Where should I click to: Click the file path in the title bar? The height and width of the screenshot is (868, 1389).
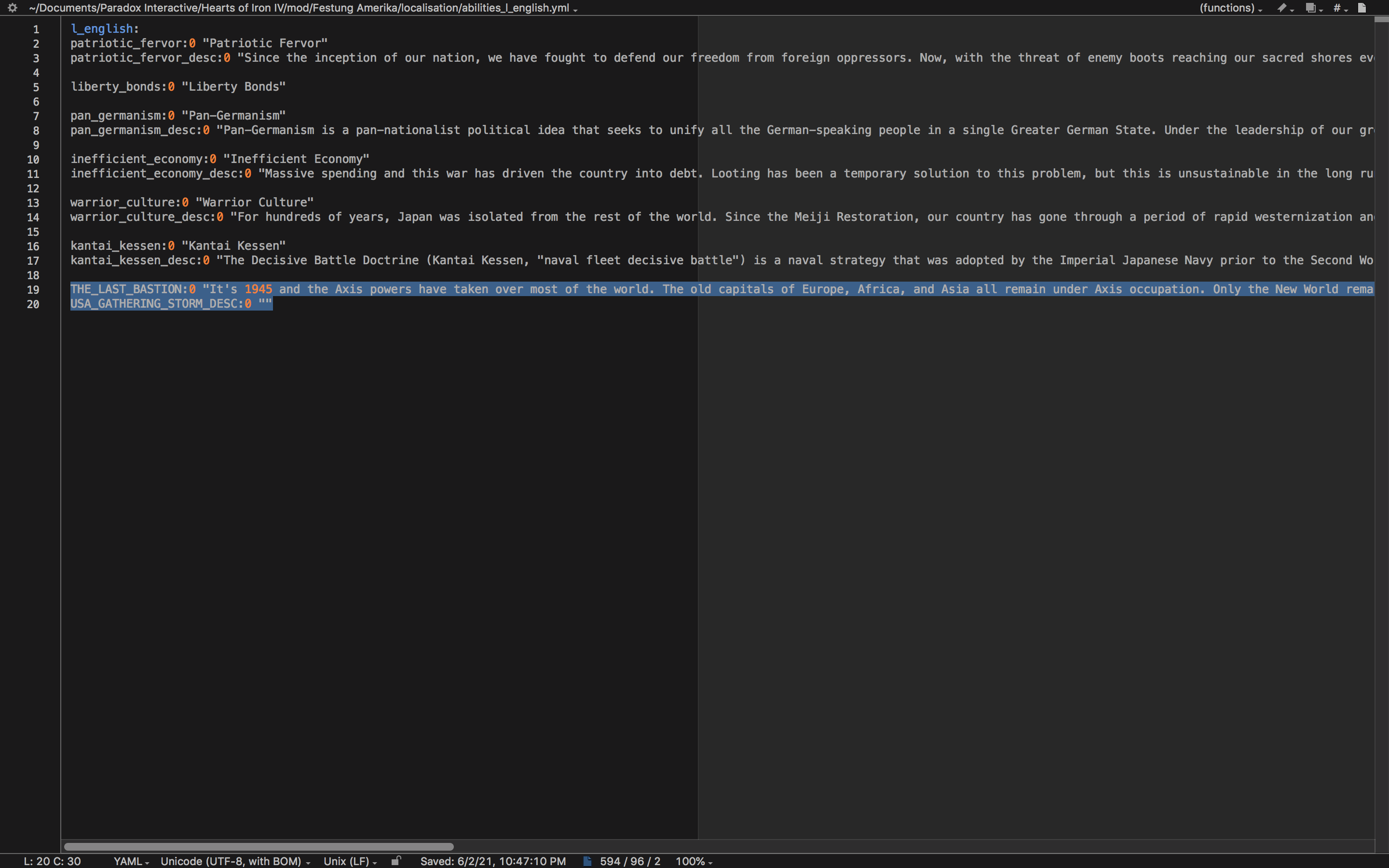click(299, 8)
